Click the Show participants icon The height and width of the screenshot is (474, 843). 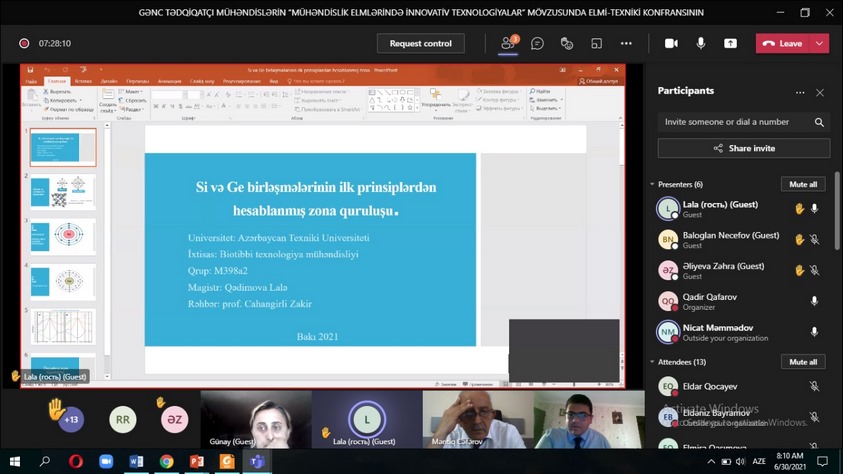(x=509, y=44)
